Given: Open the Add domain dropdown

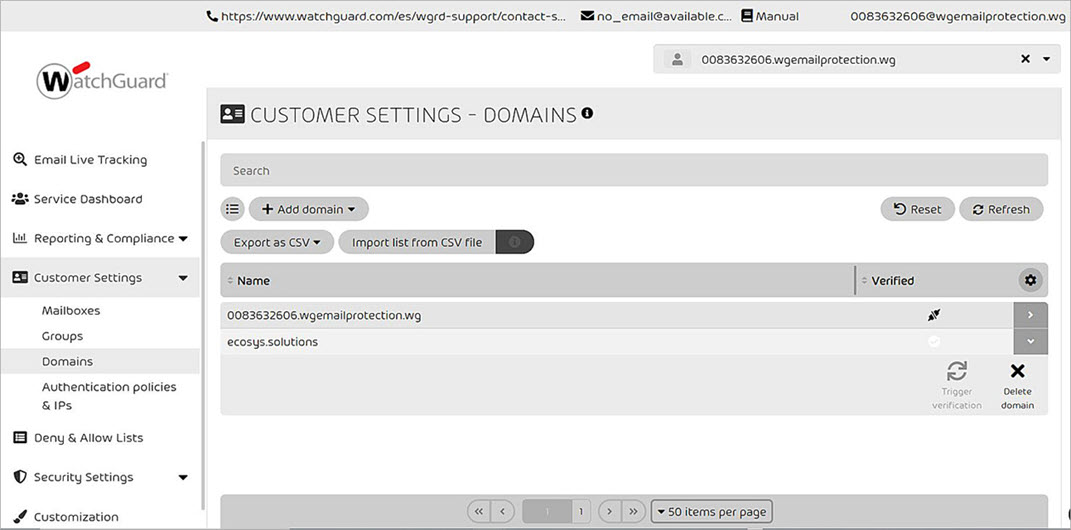Looking at the screenshot, I should (x=308, y=209).
